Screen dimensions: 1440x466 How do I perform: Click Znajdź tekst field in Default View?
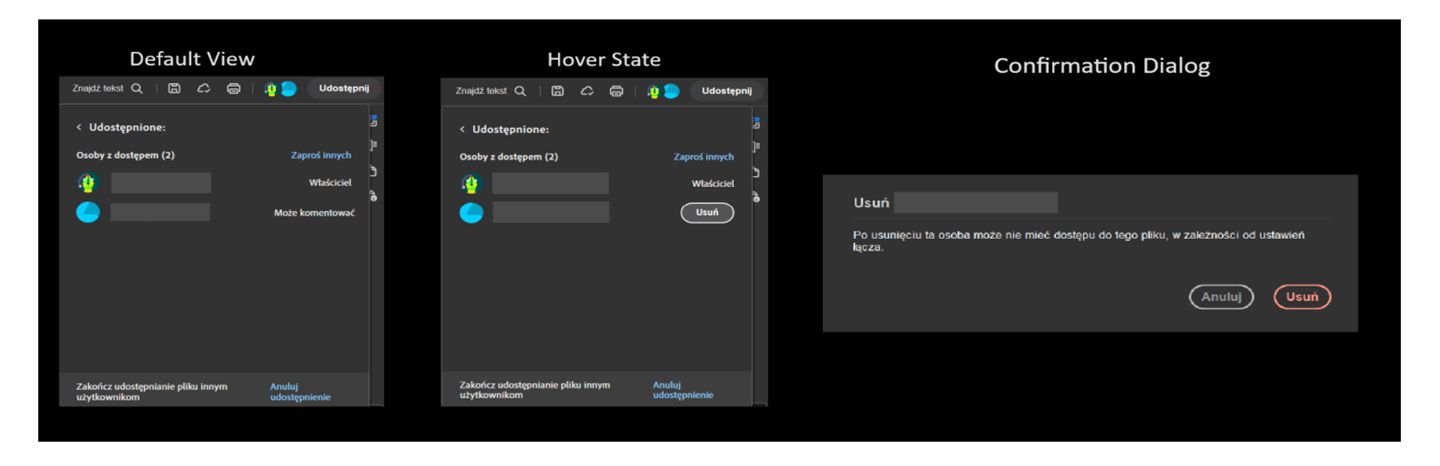coord(98,88)
